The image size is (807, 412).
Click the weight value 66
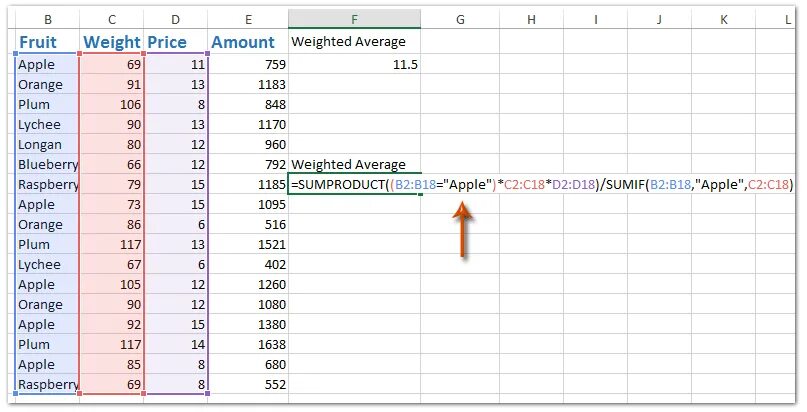pos(112,165)
